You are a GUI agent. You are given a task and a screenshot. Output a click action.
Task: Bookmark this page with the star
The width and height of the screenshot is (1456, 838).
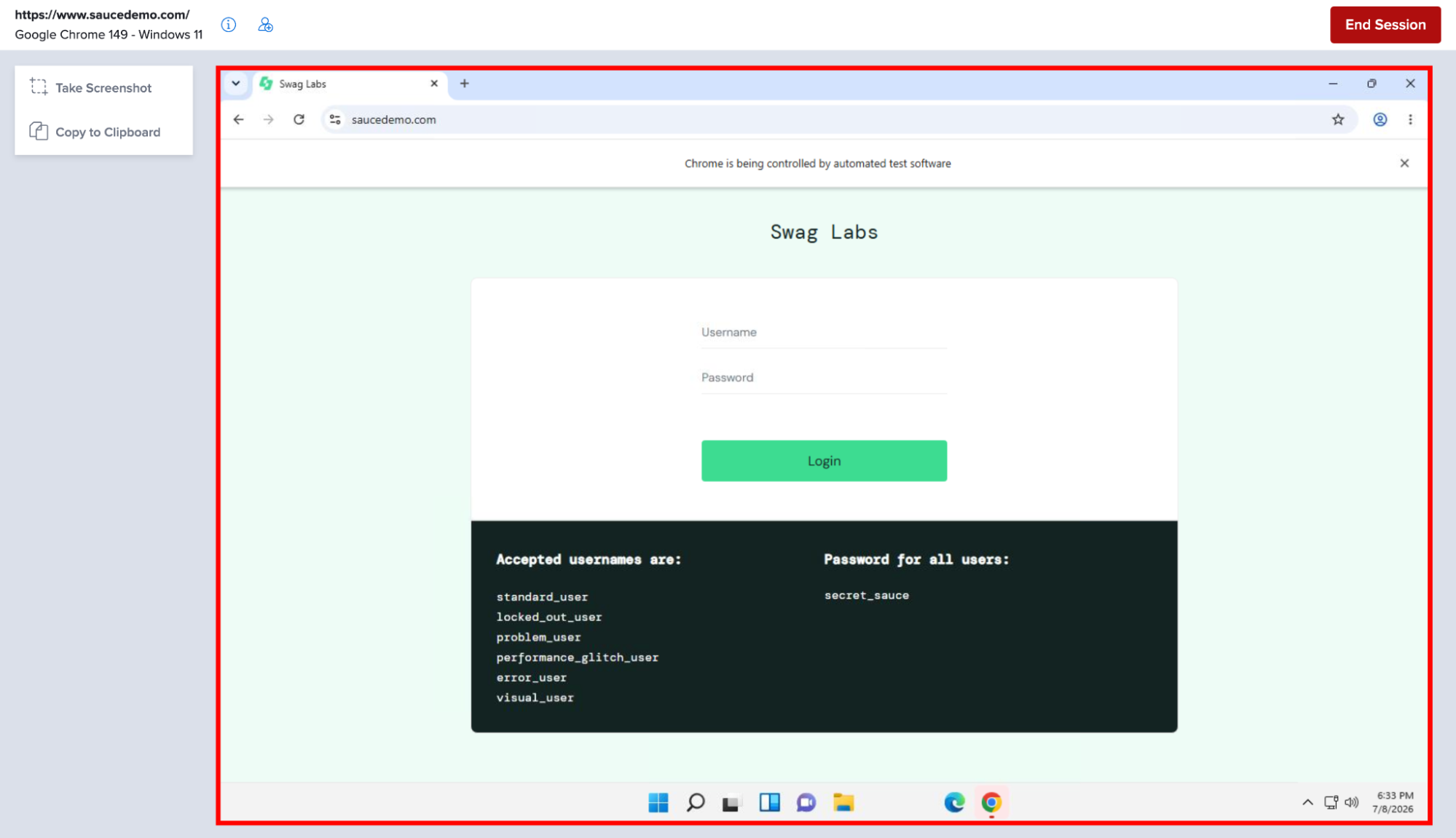pos(1338,119)
